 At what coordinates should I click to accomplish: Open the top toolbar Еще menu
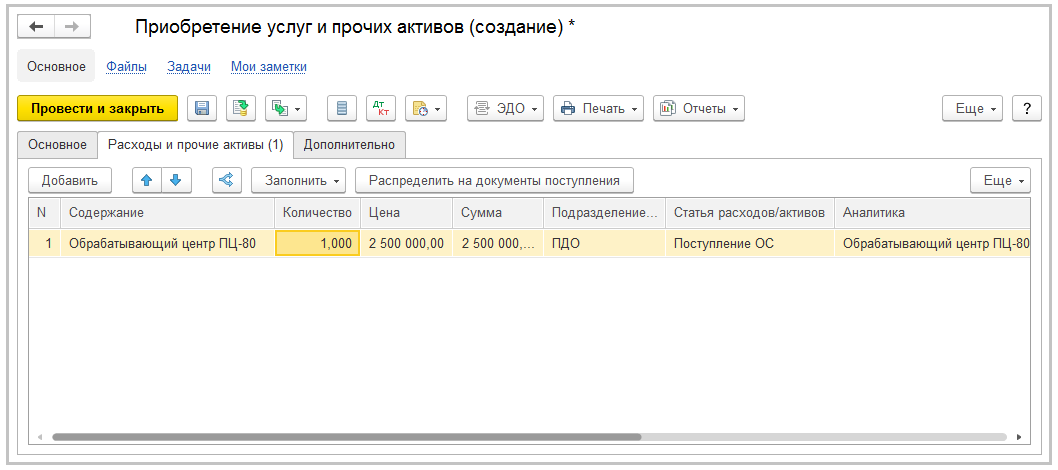coord(972,108)
